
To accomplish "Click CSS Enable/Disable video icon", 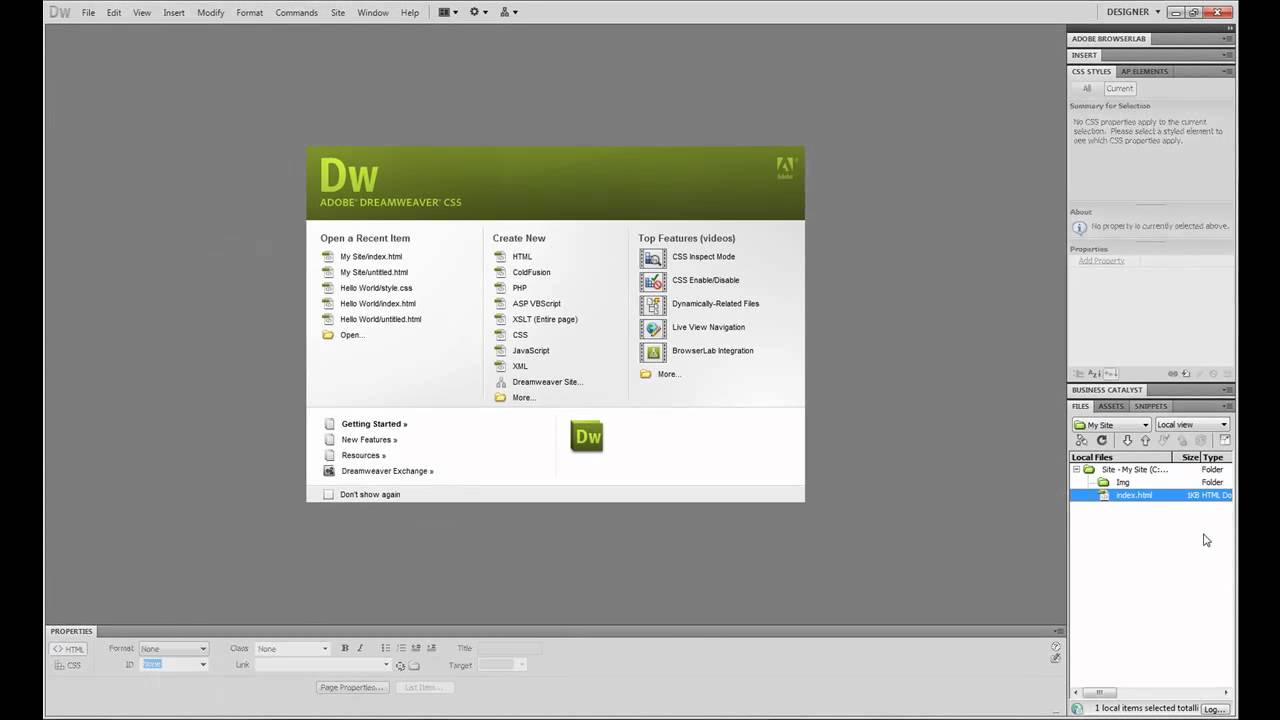I will 653,280.
